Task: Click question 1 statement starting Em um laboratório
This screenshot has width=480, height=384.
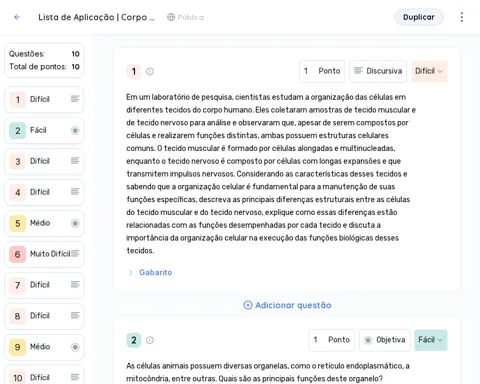Action: point(271,174)
